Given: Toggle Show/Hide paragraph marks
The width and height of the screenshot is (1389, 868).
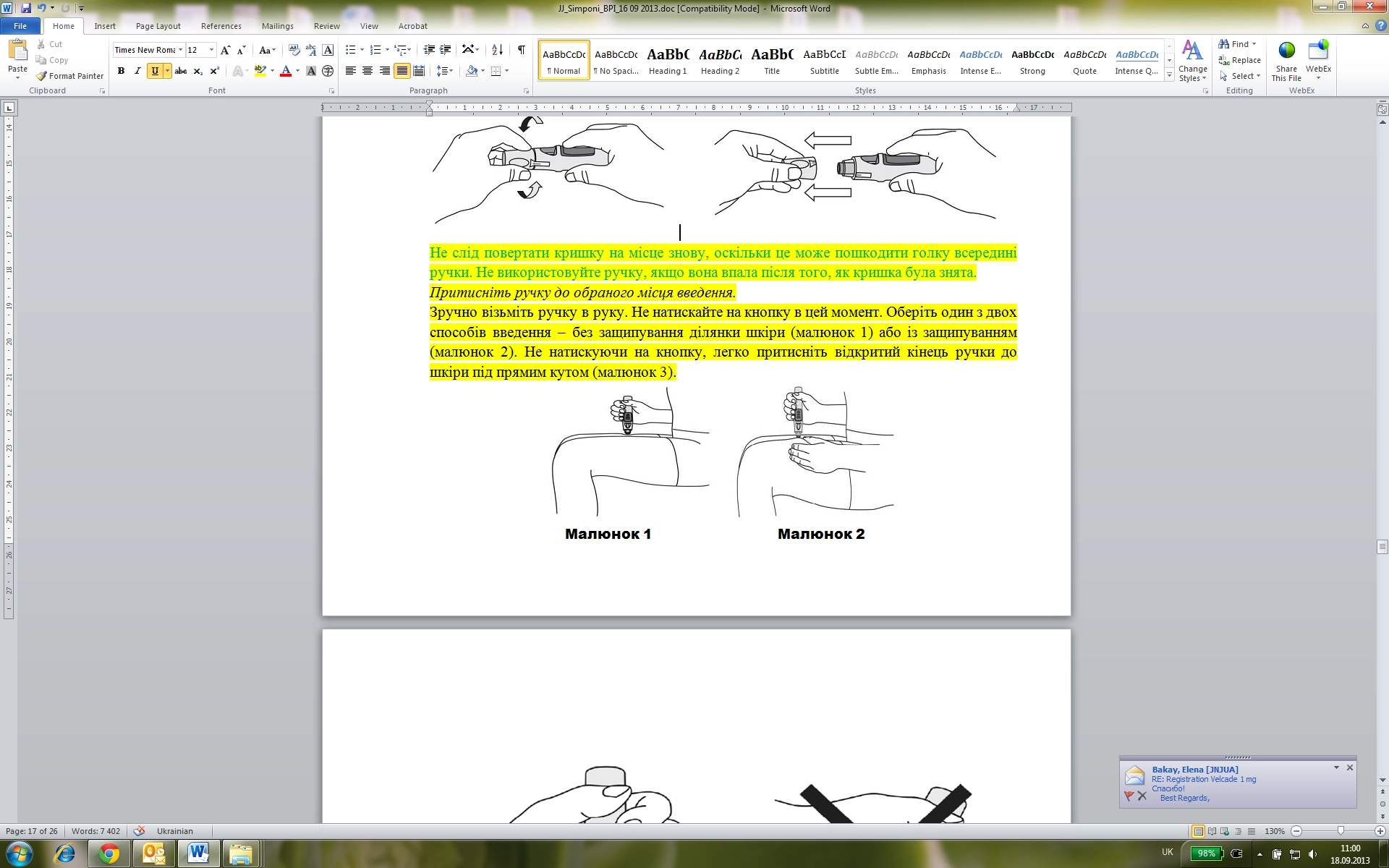Looking at the screenshot, I should point(521,49).
